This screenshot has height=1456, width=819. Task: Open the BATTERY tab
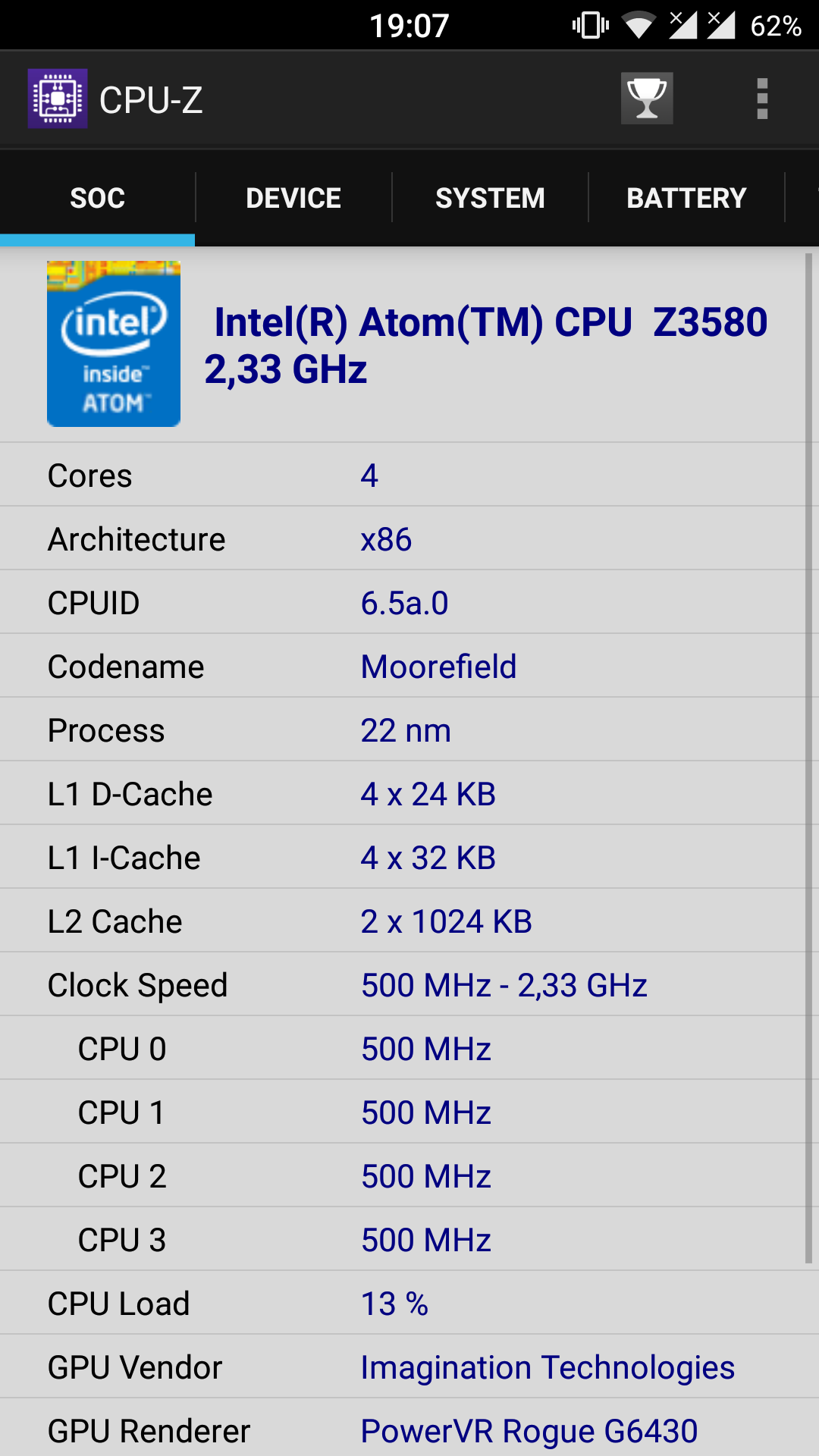(x=686, y=198)
